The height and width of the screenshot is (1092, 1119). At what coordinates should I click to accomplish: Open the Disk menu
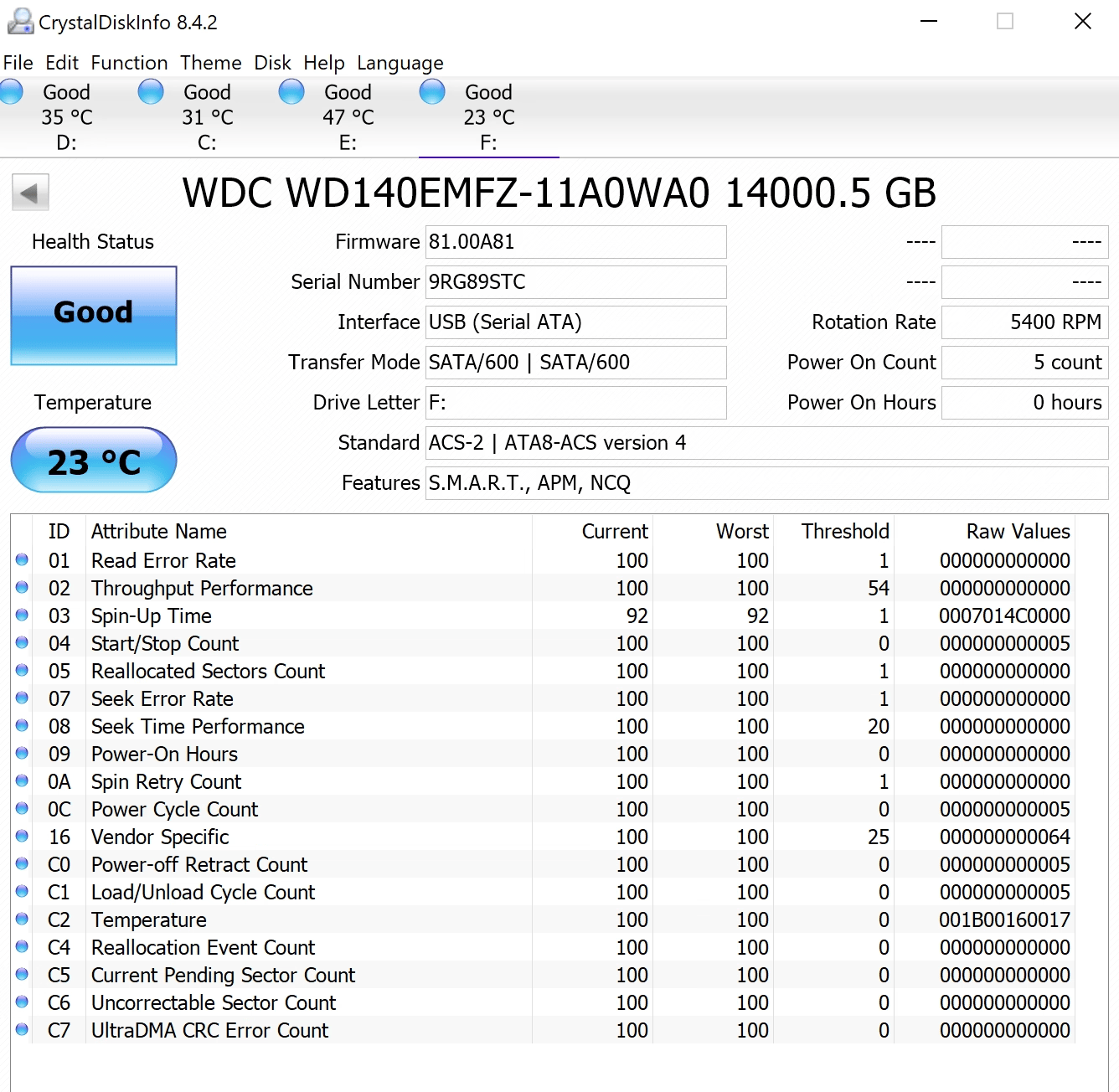pyautogui.click(x=272, y=63)
